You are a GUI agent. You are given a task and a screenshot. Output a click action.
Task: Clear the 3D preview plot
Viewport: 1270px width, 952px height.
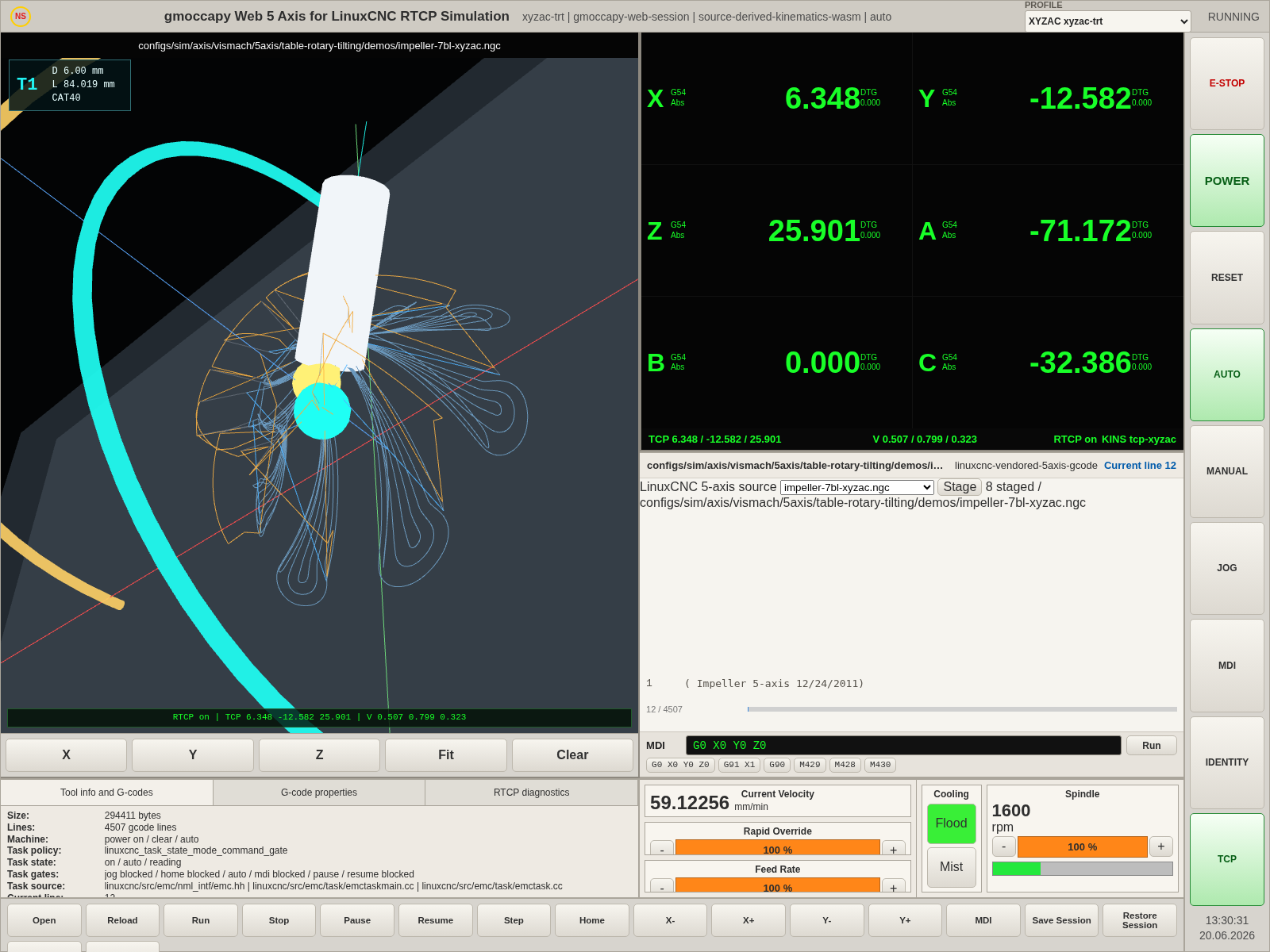pos(572,755)
